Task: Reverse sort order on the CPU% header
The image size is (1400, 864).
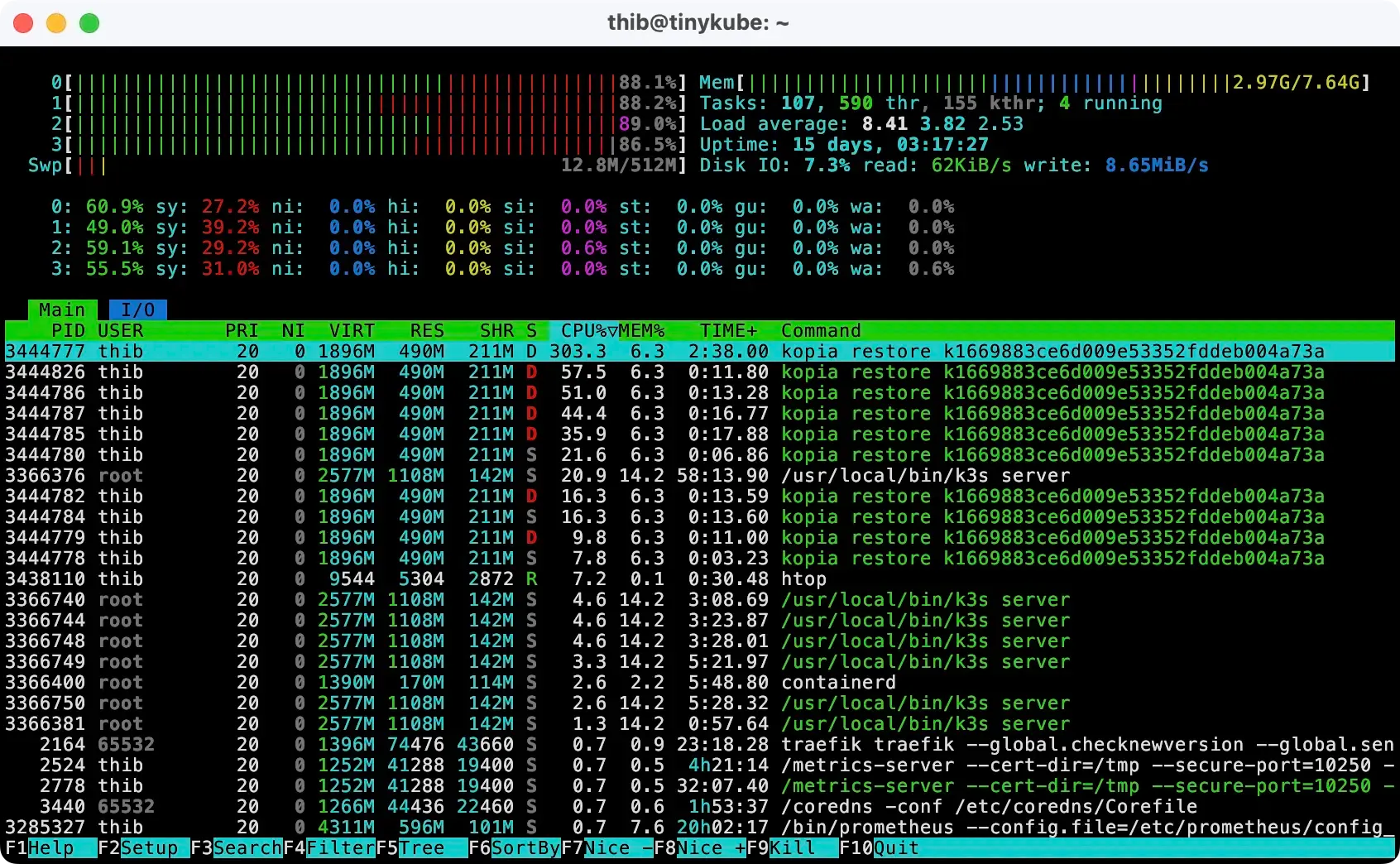Action: coord(583,330)
